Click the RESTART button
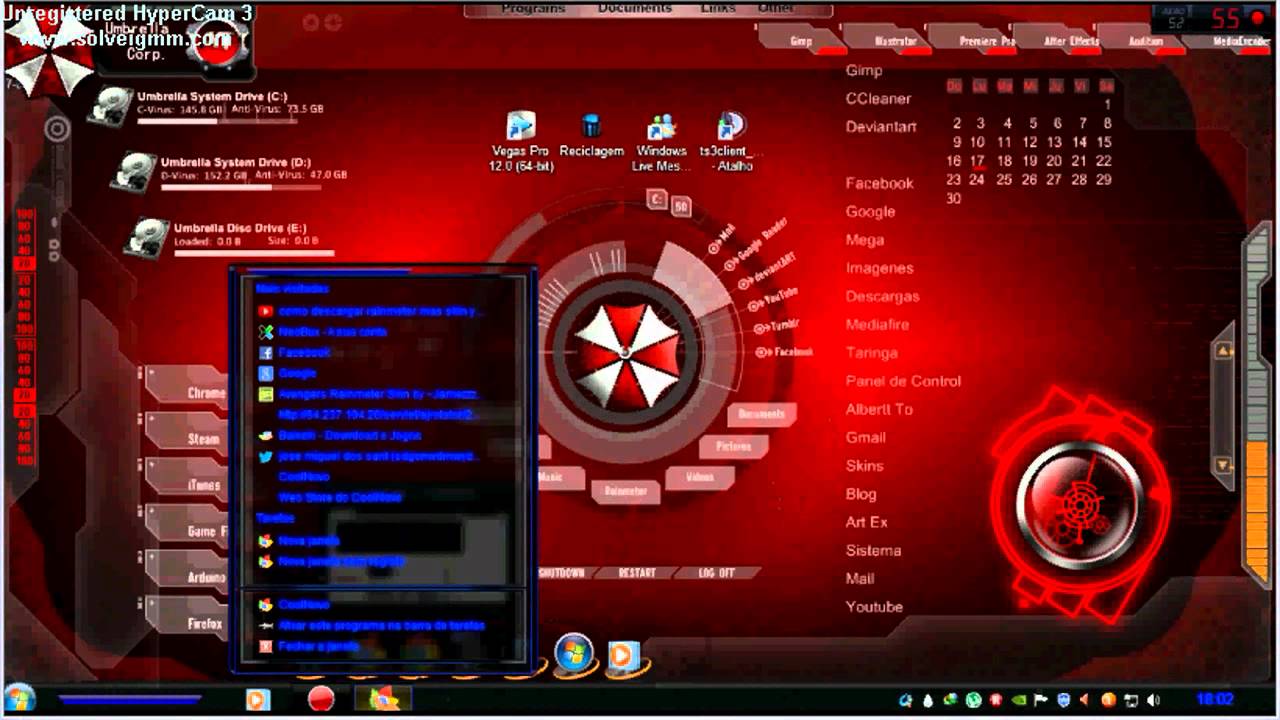The height and width of the screenshot is (720, 1280). (637, 573)
